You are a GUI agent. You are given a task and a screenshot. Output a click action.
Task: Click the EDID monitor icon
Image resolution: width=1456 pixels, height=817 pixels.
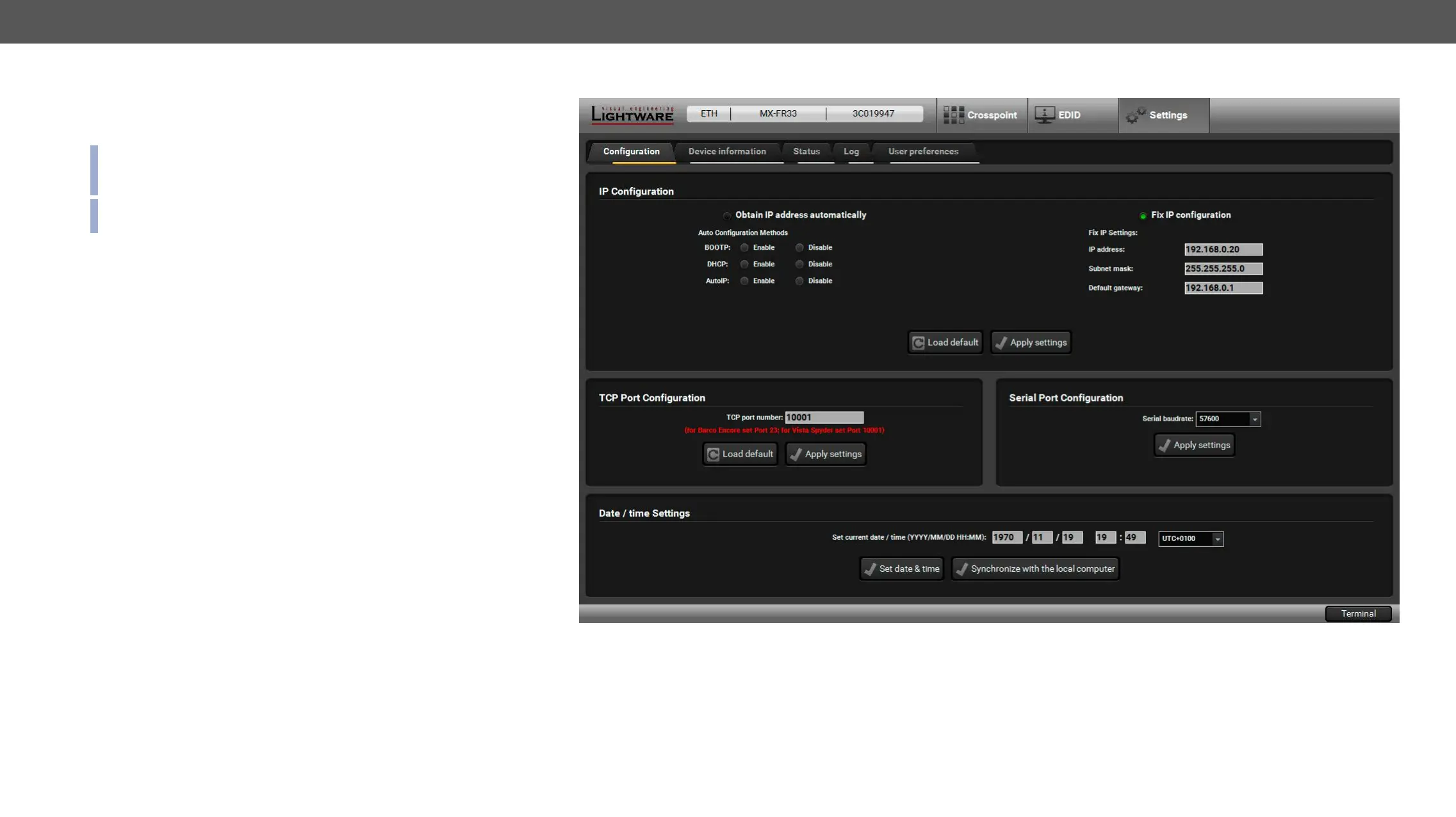click(x=1044, y=115)
